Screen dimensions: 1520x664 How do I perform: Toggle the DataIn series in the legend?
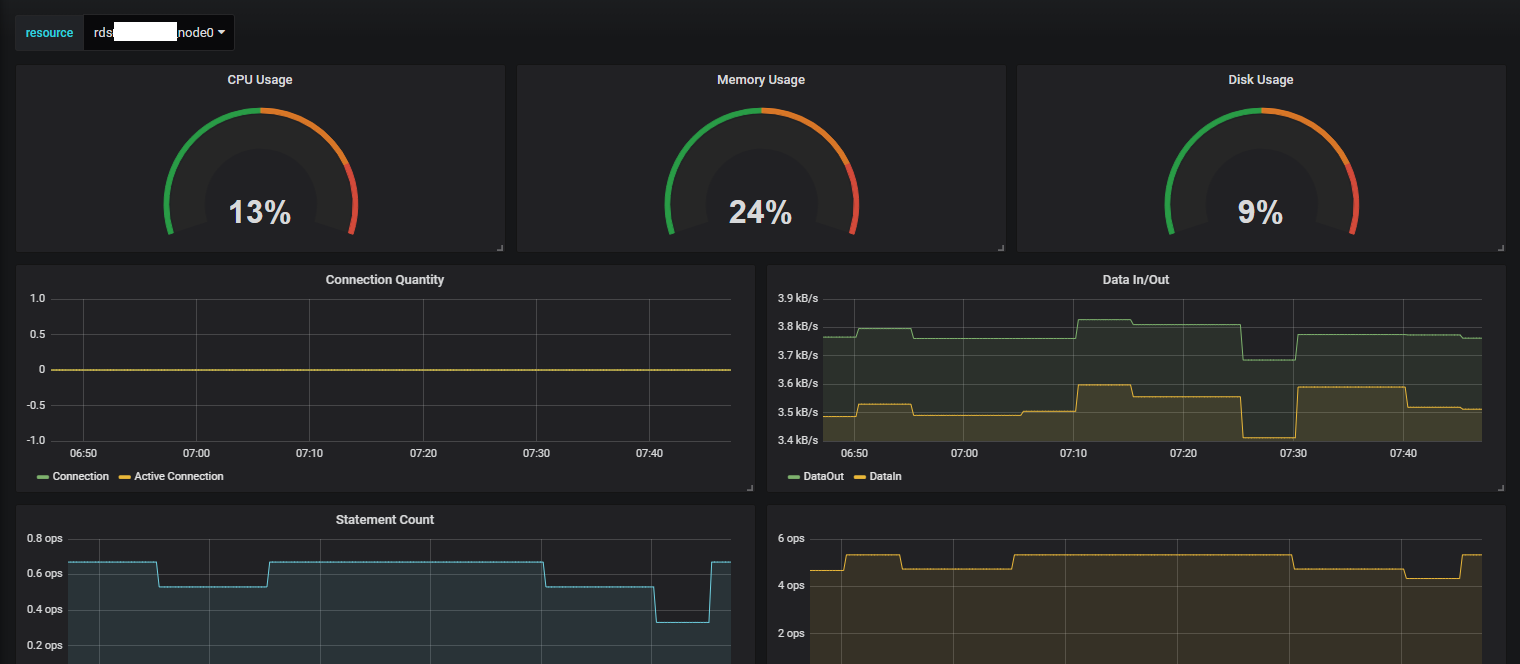pyautogui.click(x=887, y=477)
